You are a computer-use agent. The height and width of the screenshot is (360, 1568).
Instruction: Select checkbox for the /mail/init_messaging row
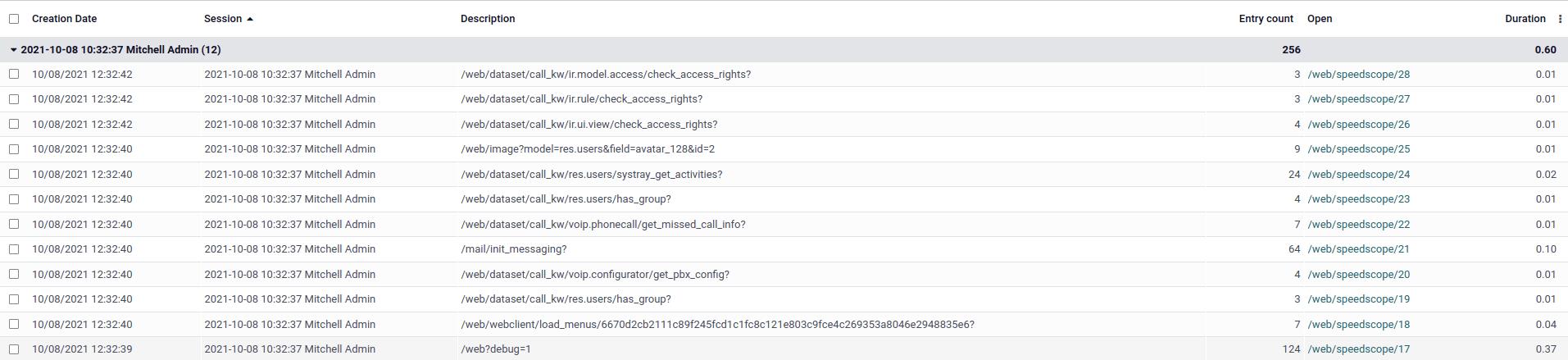[14, 248]
